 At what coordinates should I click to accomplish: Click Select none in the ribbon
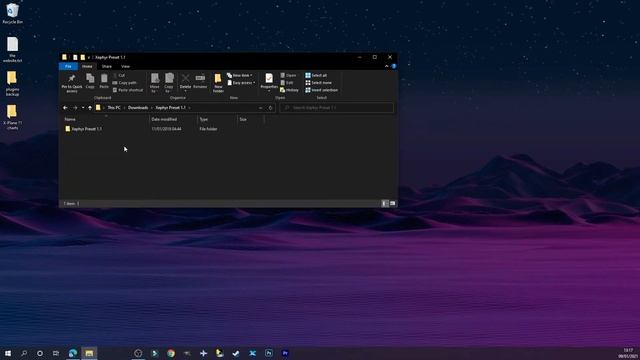tap(318, 83)
